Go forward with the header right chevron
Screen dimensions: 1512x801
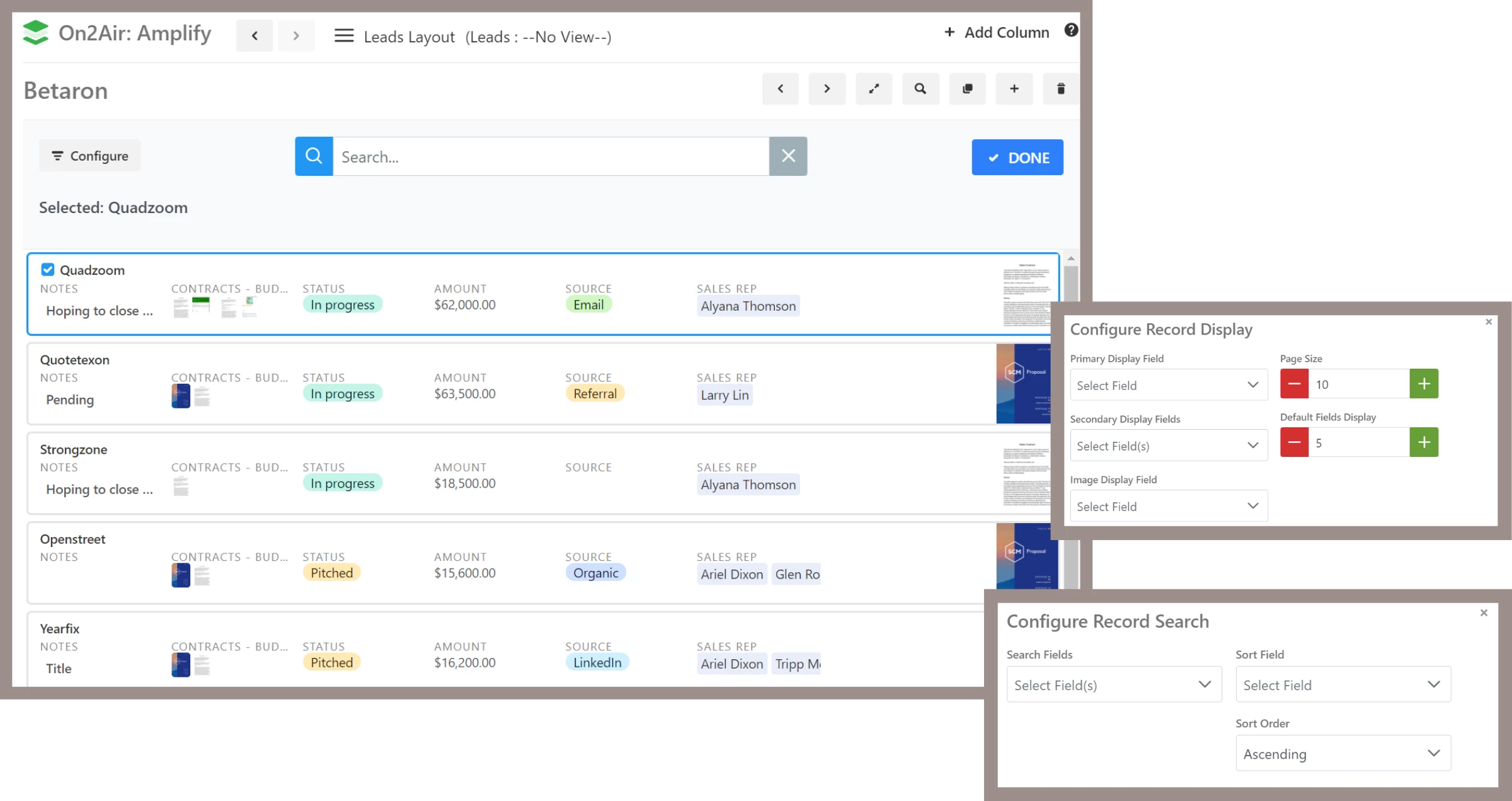click(296, 36)
